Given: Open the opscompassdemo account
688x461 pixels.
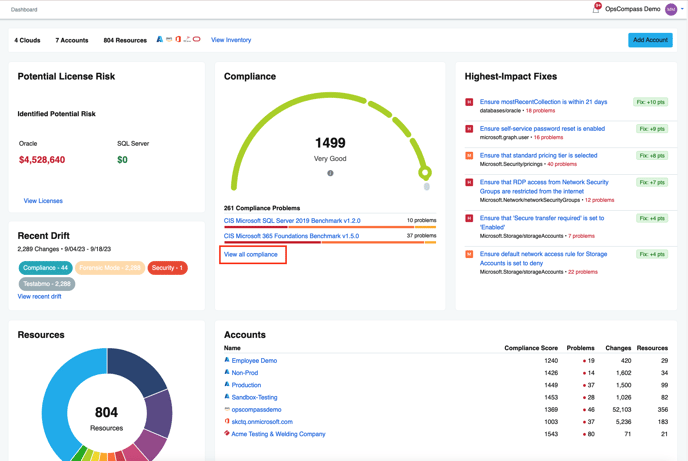Looking at the screenshot, I should (x=256, y=410).
